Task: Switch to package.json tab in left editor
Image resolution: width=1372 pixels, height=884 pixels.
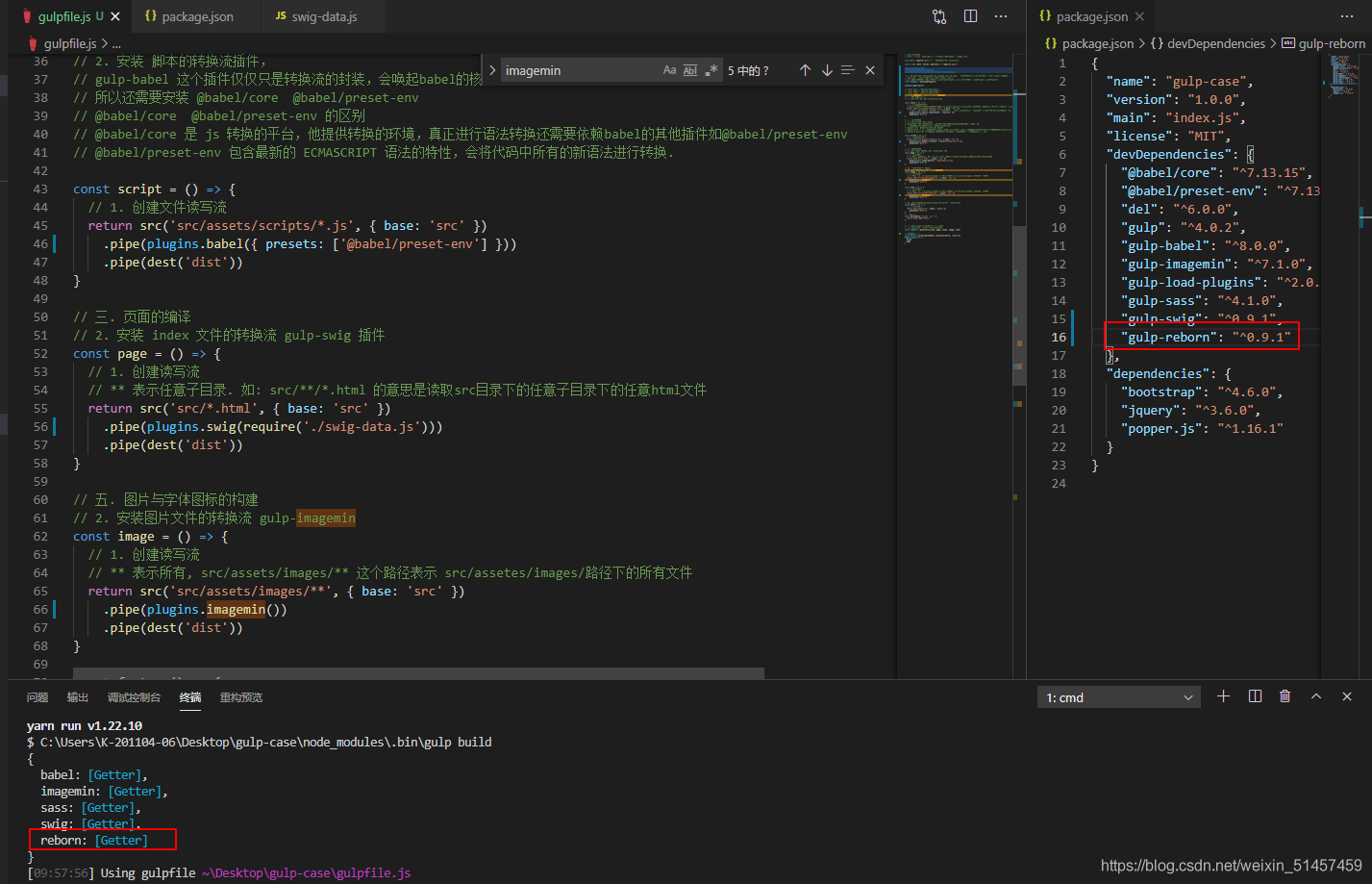Action: coord(198,16)
